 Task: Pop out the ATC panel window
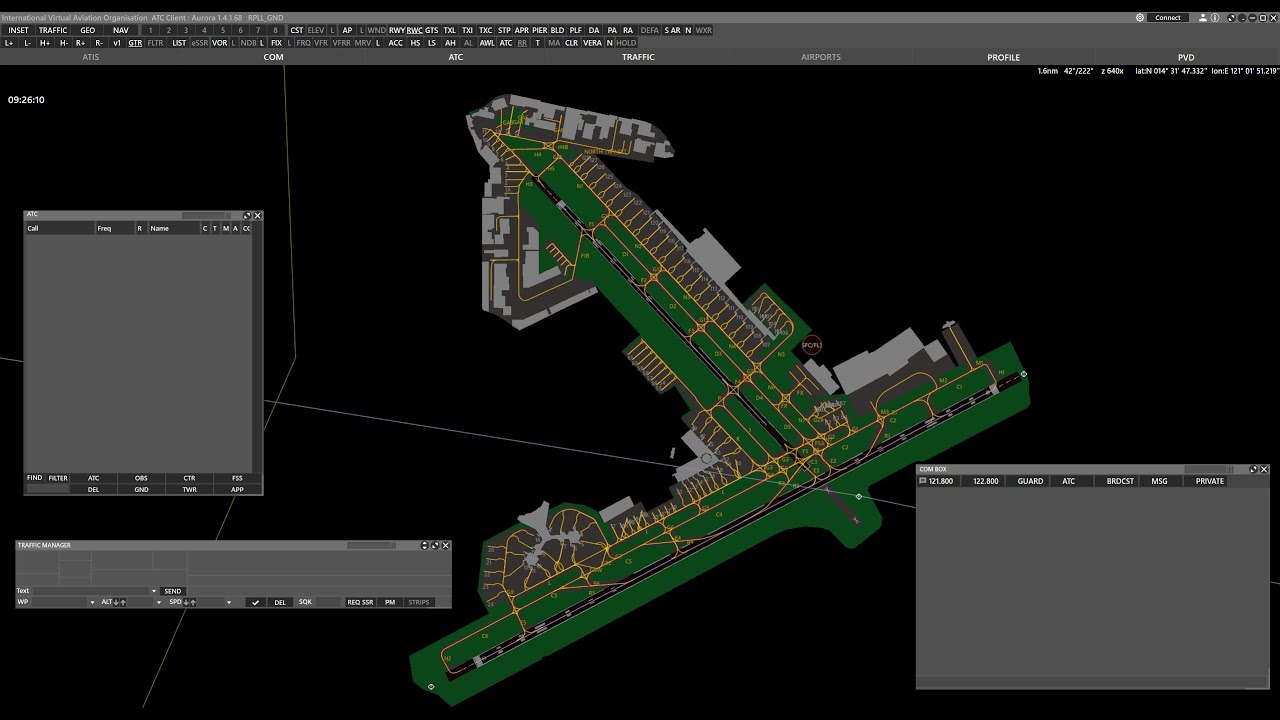click(x=247, y=215)
